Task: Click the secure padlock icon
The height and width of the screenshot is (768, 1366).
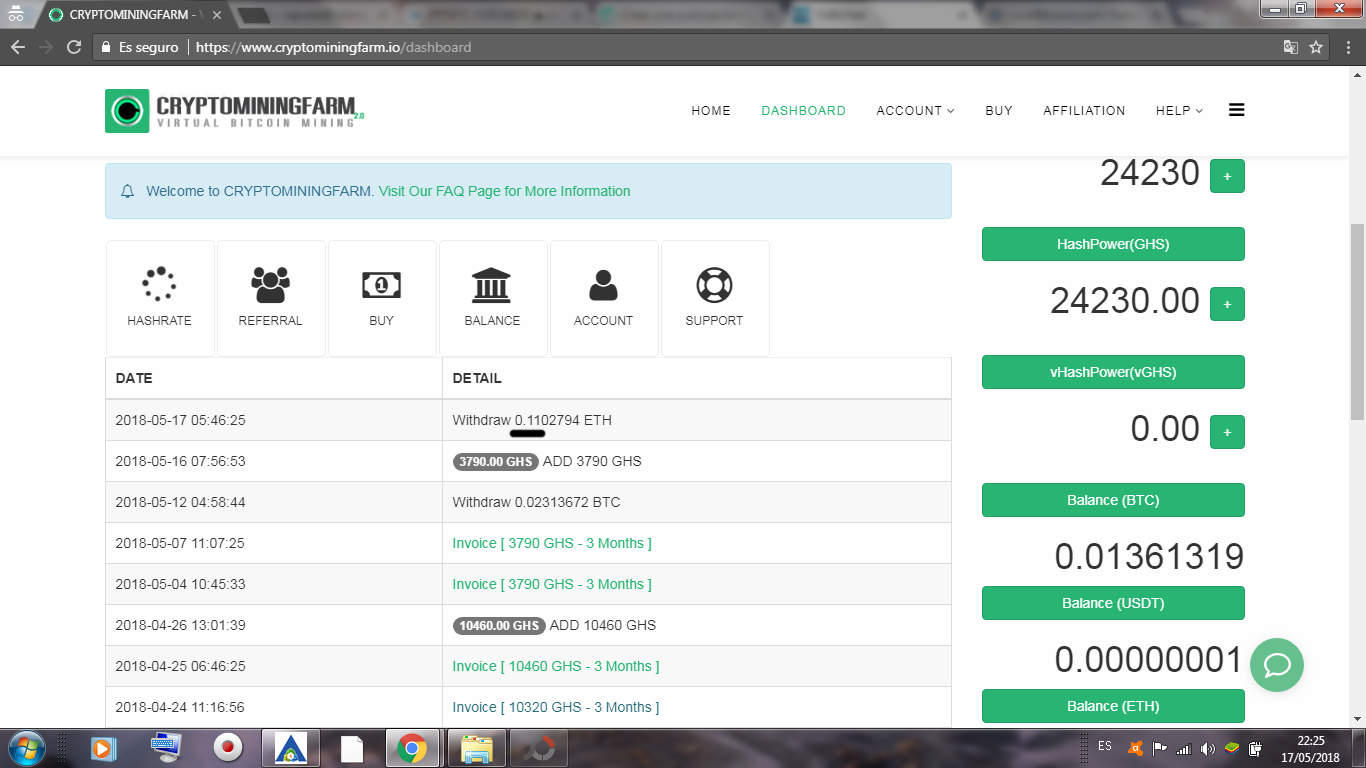Action: click(106, 47)
